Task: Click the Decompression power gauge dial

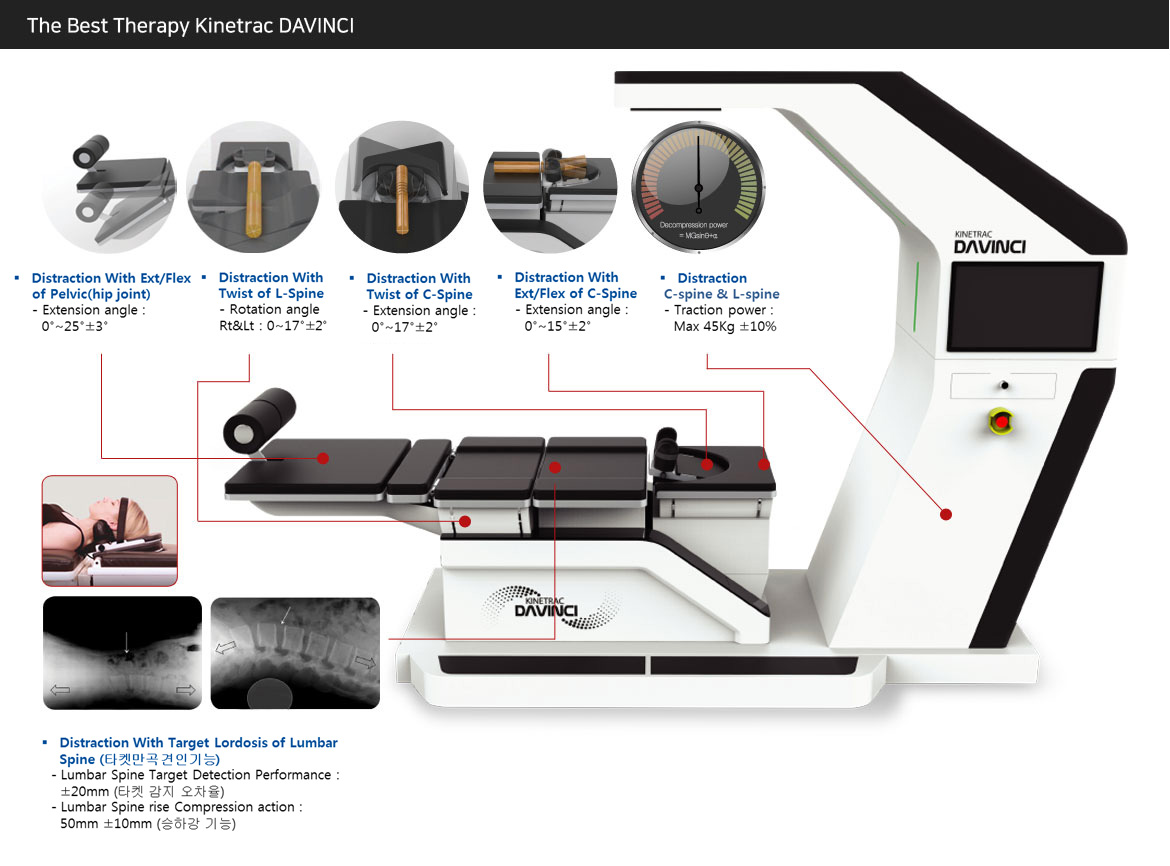Action: 698,188
